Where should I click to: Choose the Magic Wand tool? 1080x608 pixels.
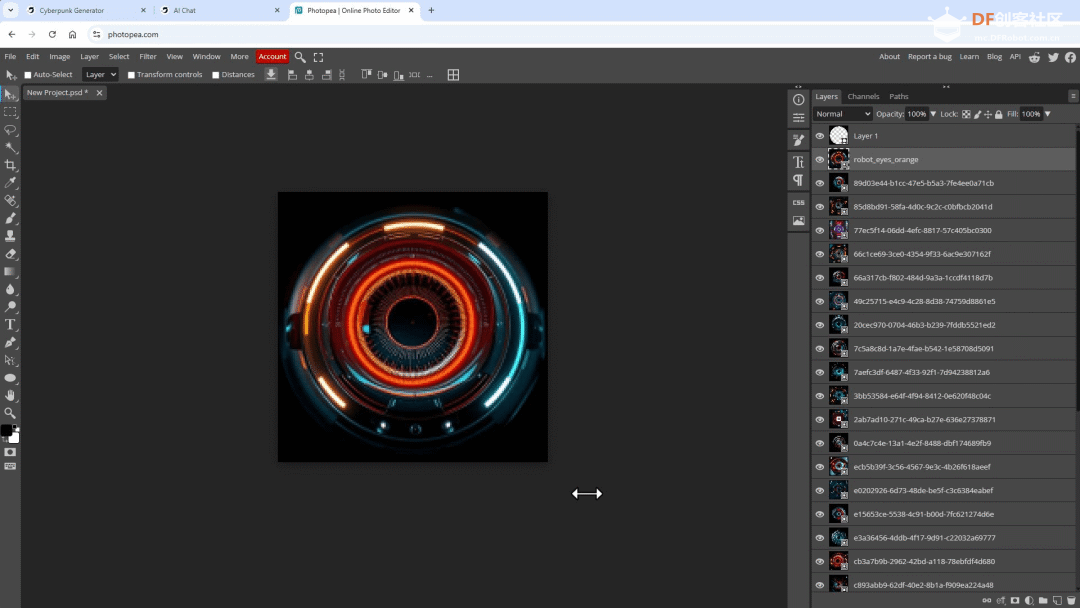pyautogui.click(x=10, y=147)
